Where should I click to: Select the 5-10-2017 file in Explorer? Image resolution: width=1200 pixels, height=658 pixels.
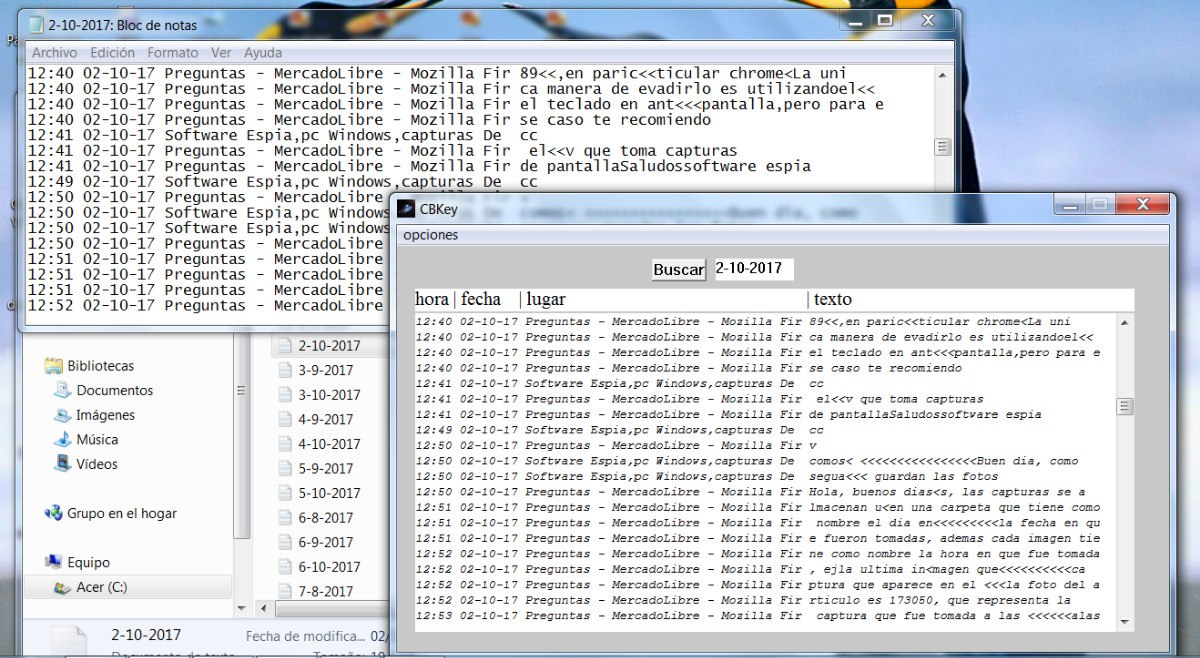(x=329, y=493)
